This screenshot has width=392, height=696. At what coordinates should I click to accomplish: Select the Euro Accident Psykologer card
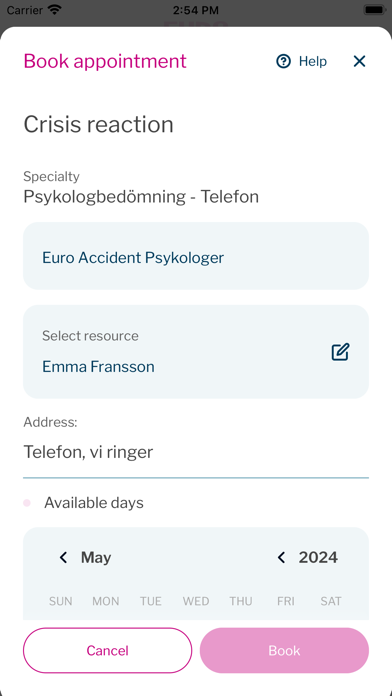[x=196, y=256]
